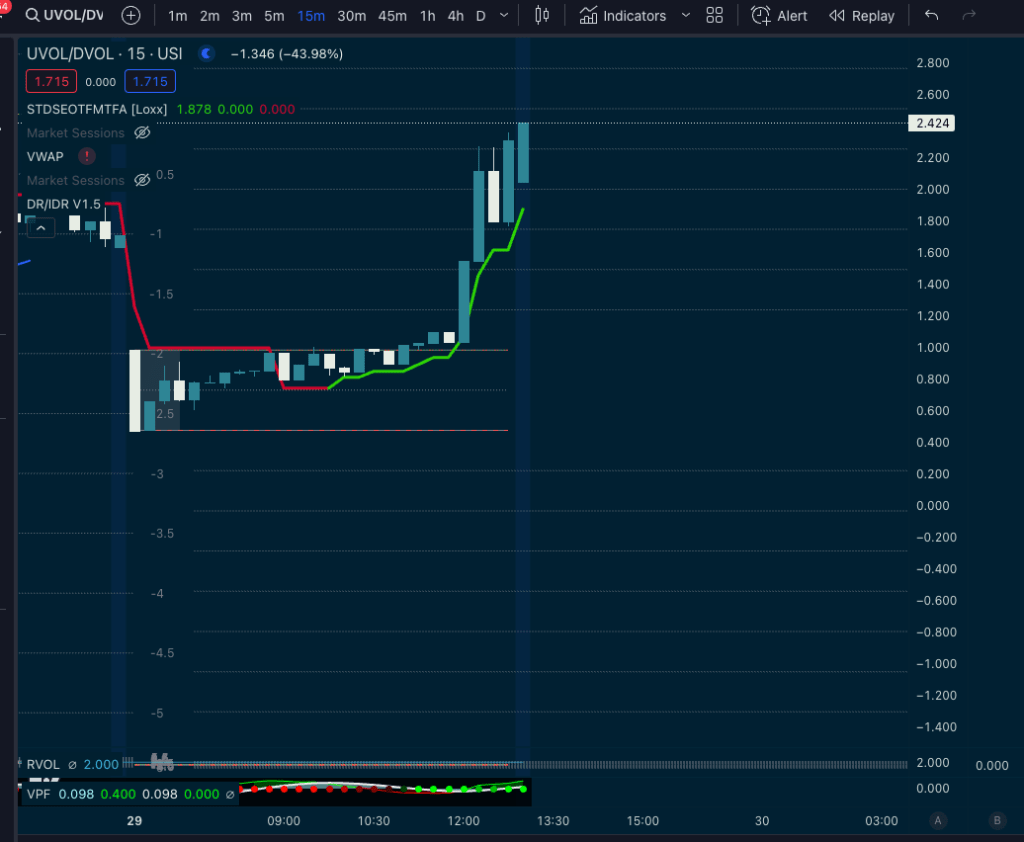
Task: Click the VWAP error warning icon
Action: click(87, 156)
